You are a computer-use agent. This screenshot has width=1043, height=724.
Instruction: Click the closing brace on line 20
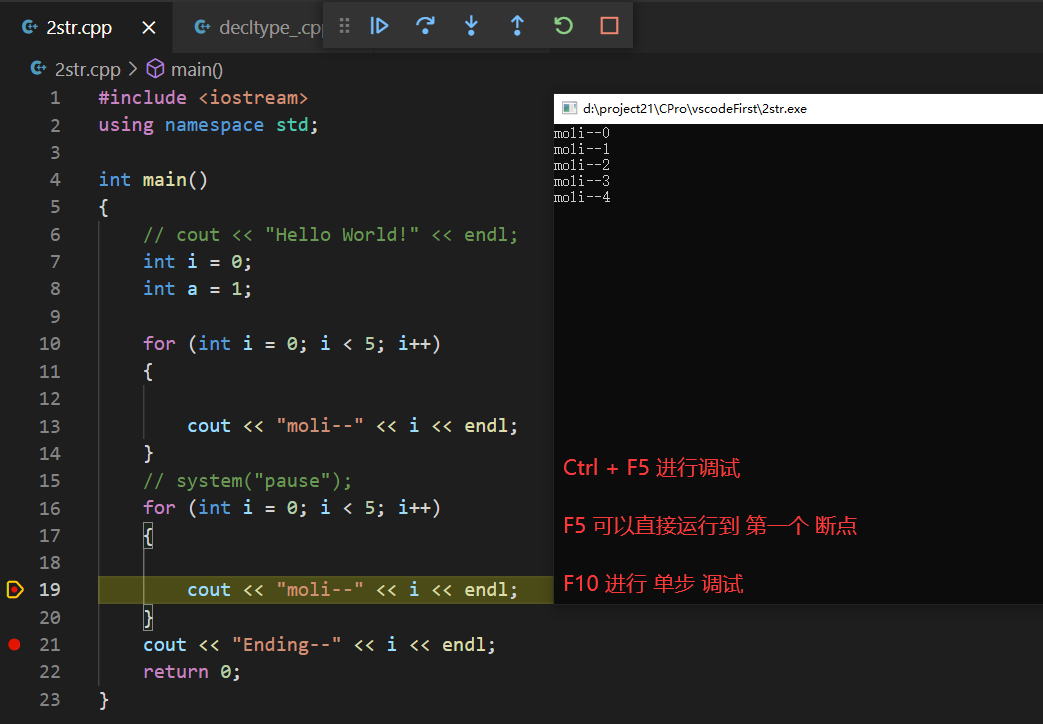[148, 618]
